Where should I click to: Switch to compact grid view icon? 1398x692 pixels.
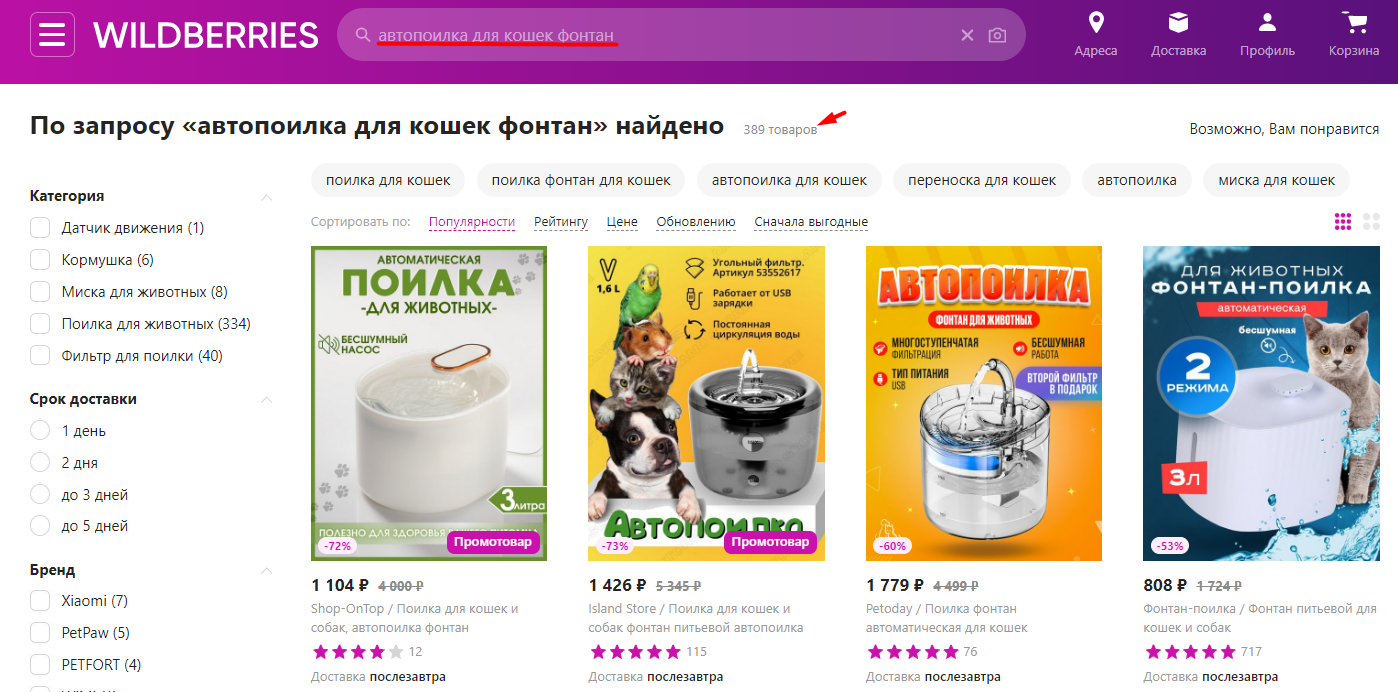(x=1343, y=221)
